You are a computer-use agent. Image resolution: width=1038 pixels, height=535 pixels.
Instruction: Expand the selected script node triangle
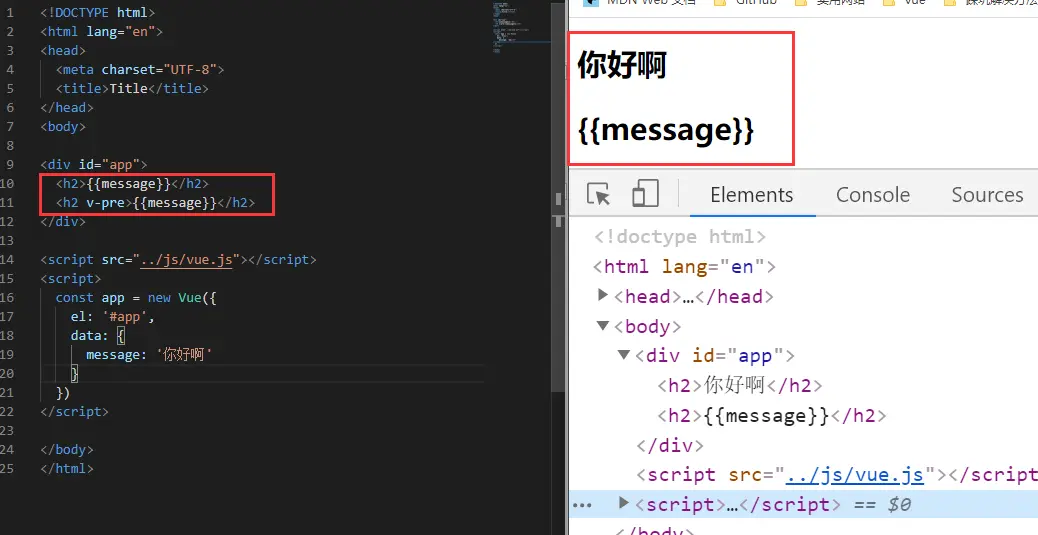coord(623,503)
